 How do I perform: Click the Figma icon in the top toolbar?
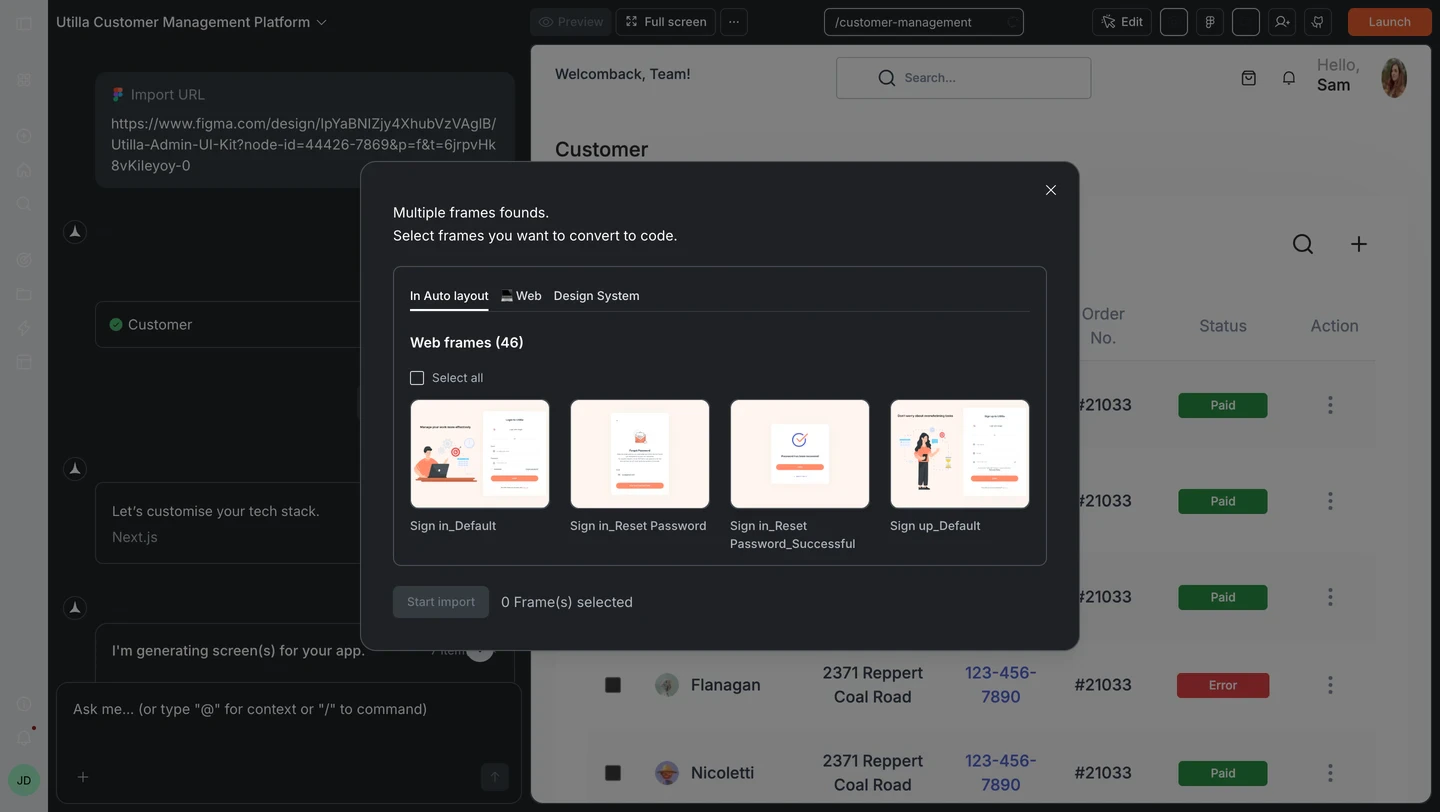(1209, 21)
